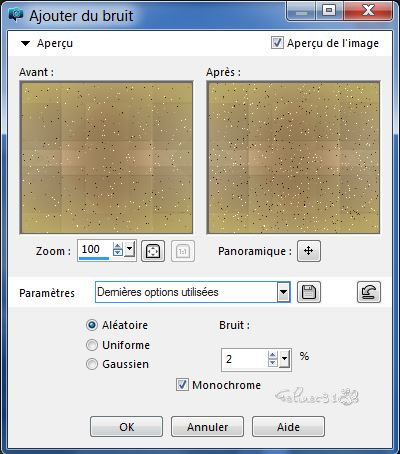Increase the Zoom value with up spinner
The image size is (400, 454).
point(118,246)
